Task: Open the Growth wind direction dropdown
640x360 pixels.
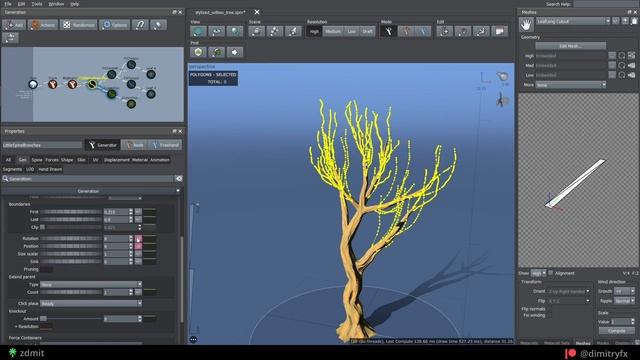Action: (x=624, y=291)
